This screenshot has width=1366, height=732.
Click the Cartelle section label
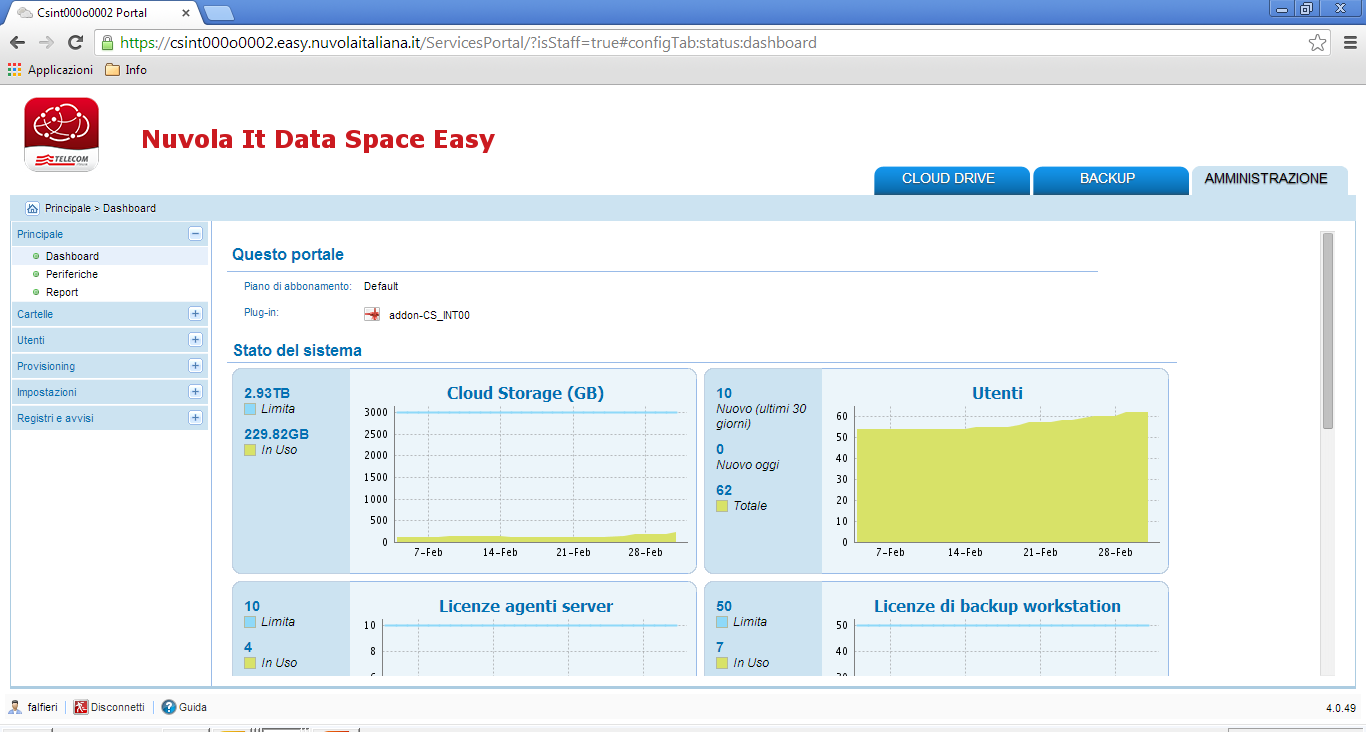click(35, 314)
